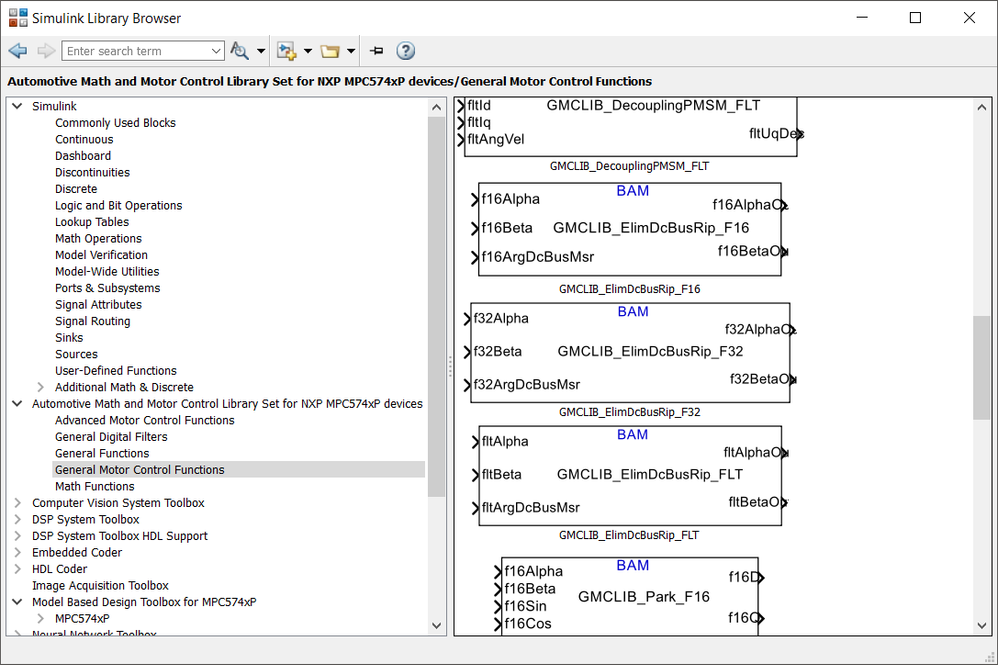Select Ports & Subsystems
This screenshot has height=665, width=998.
coord(108,288)
